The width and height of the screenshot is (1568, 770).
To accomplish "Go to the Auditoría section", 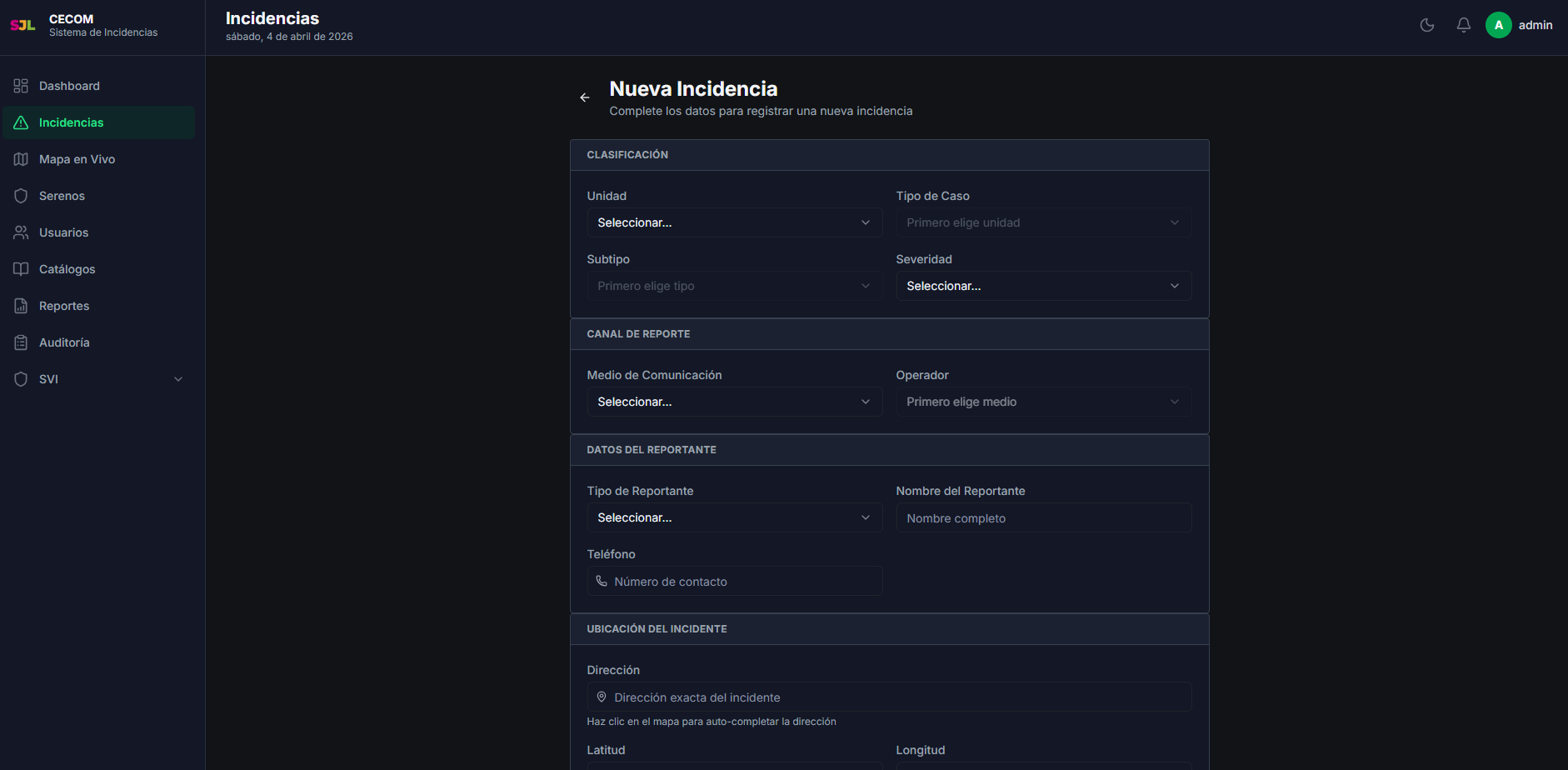I will click(x=99, y=342).
